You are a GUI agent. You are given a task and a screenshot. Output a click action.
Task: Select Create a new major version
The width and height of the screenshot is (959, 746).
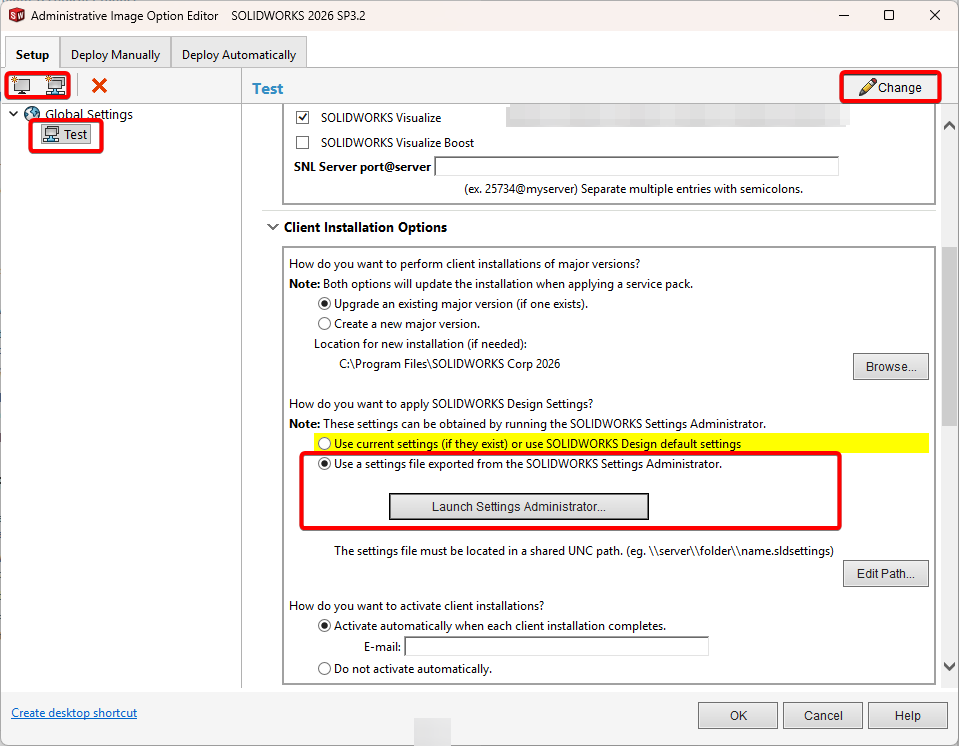click(324, 324)
